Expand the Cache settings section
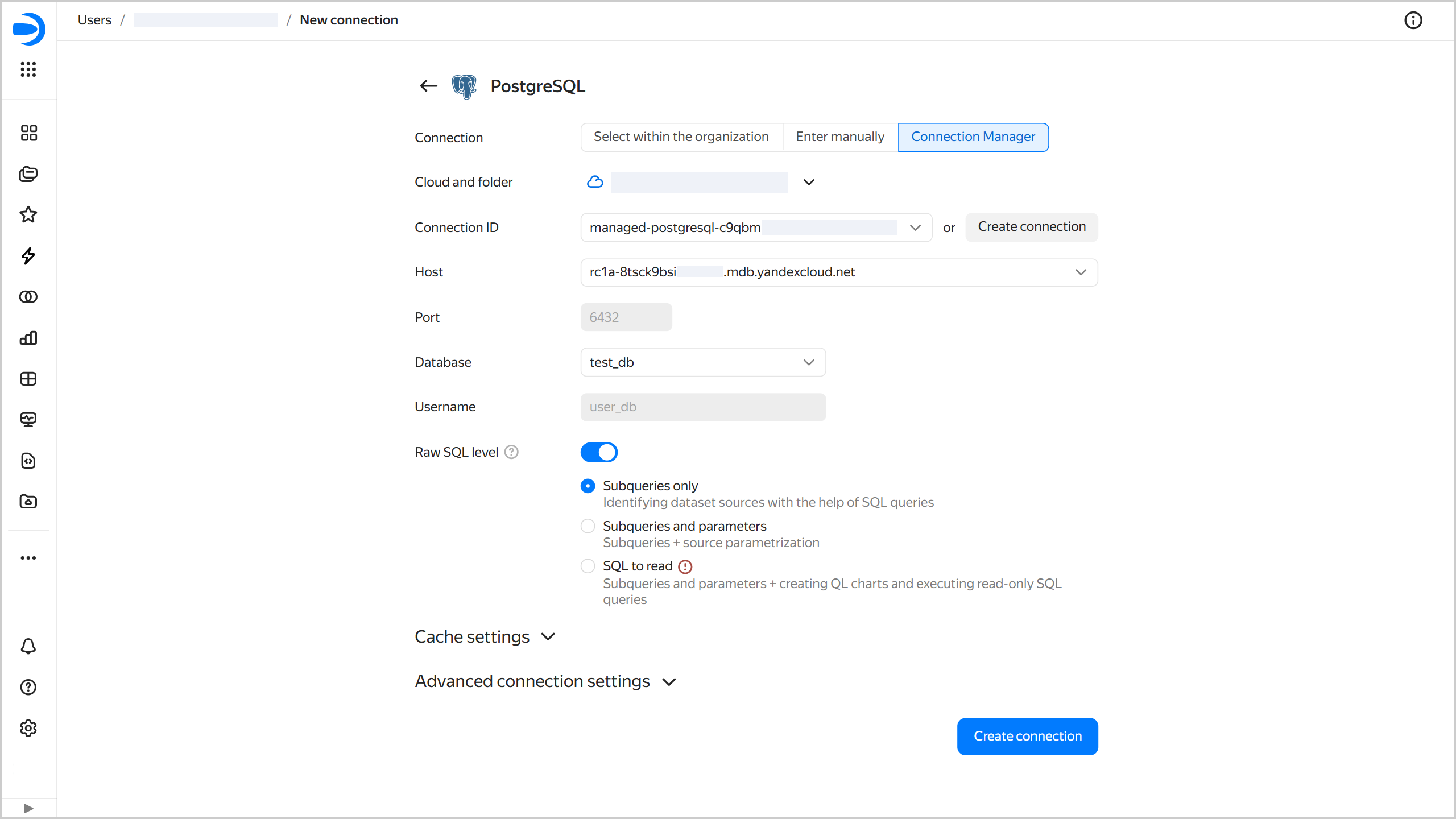 (485, 637)
